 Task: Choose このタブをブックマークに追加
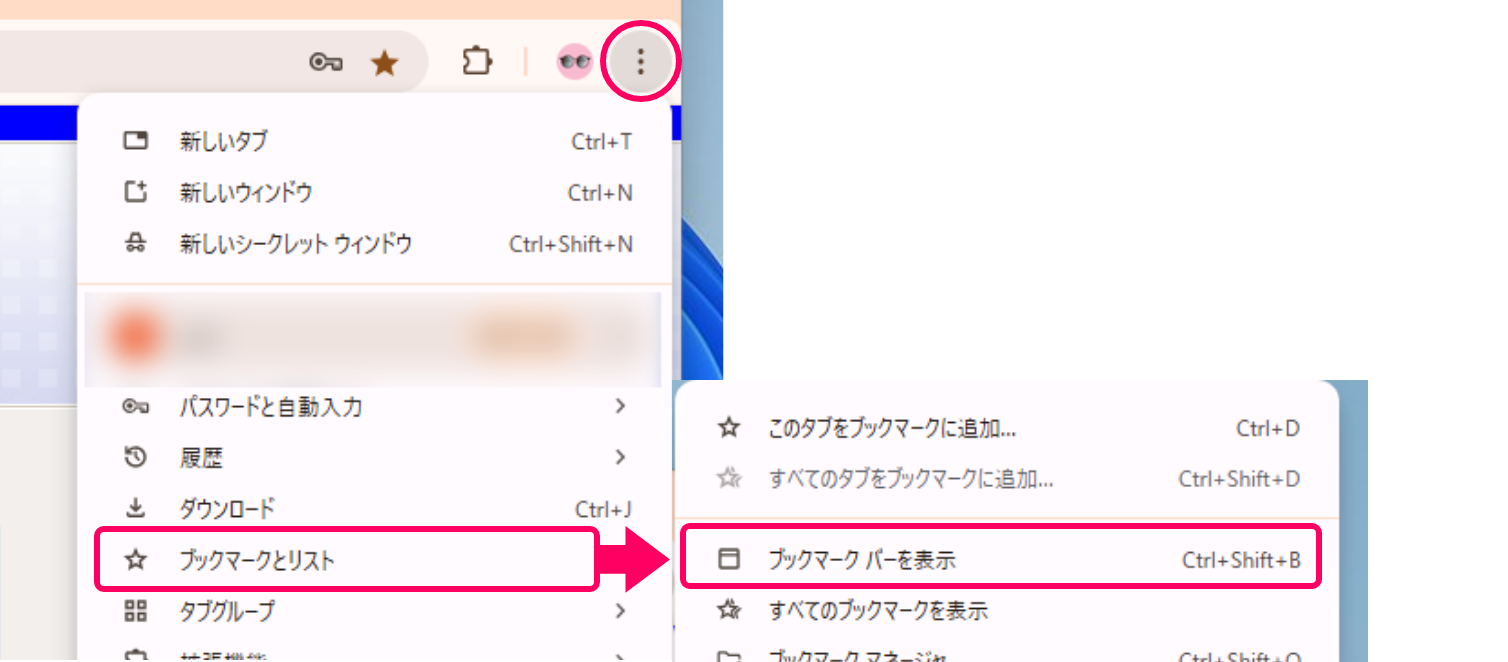click(x=1008, y=428)
